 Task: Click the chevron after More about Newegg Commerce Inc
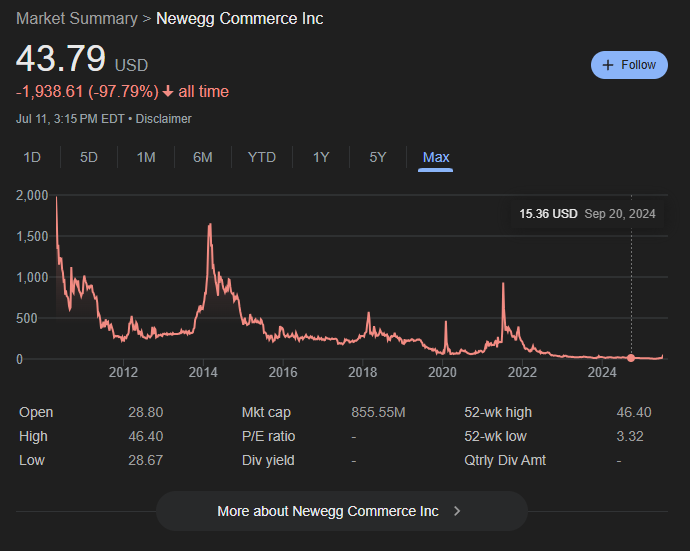point(457,511)
